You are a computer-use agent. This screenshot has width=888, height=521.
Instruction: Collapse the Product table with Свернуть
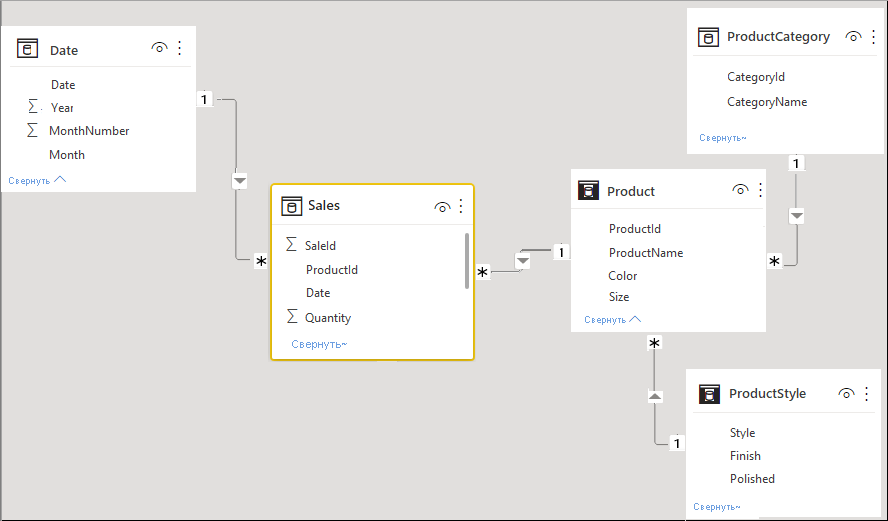click(x=613, y=320)
